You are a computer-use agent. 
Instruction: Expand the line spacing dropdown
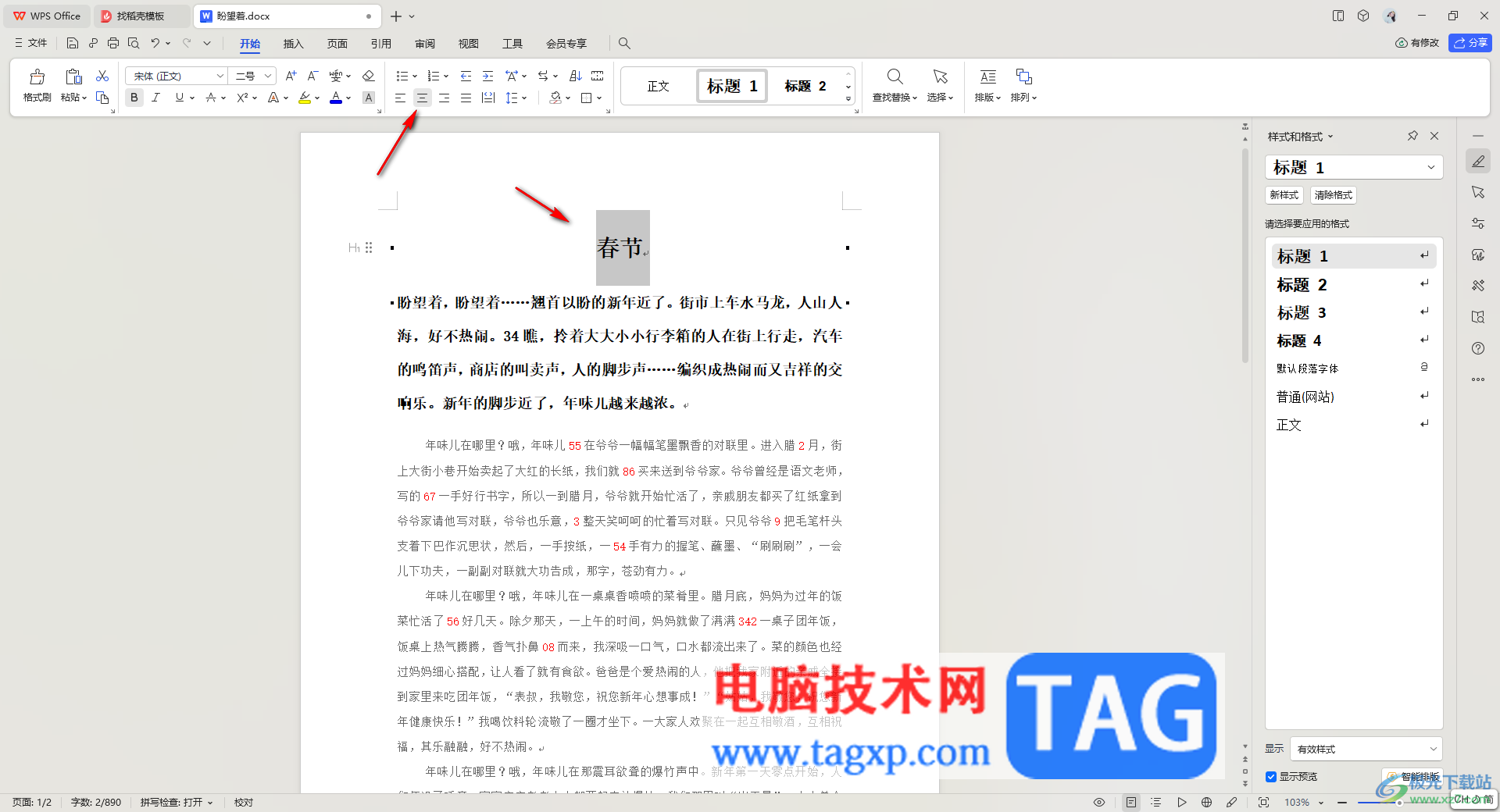(x=524, y=98)
